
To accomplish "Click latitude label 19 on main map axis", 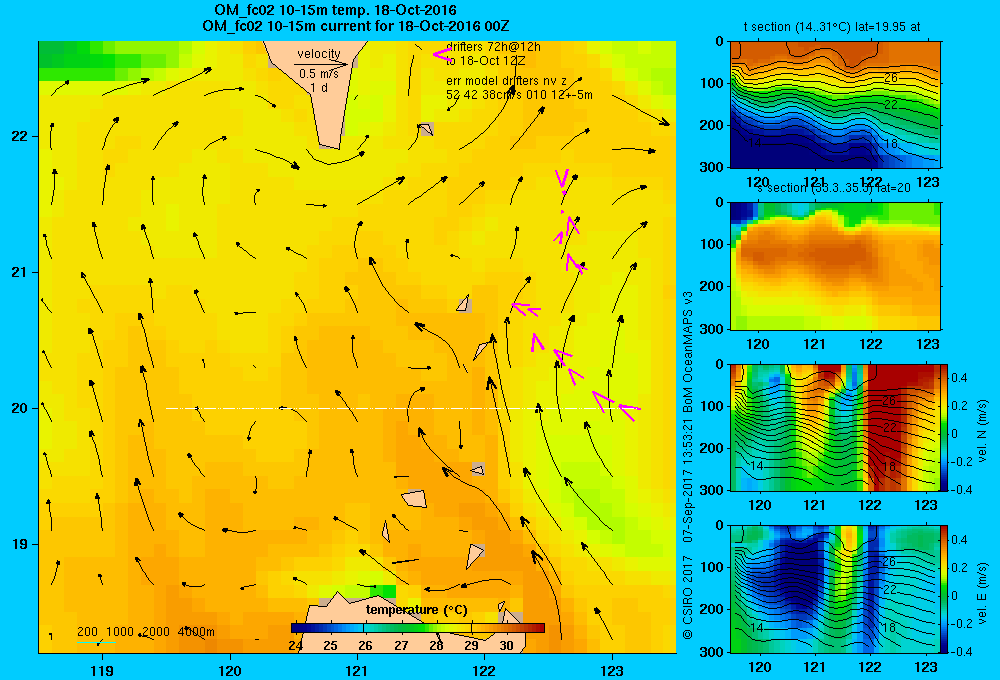I will (19, 544).
